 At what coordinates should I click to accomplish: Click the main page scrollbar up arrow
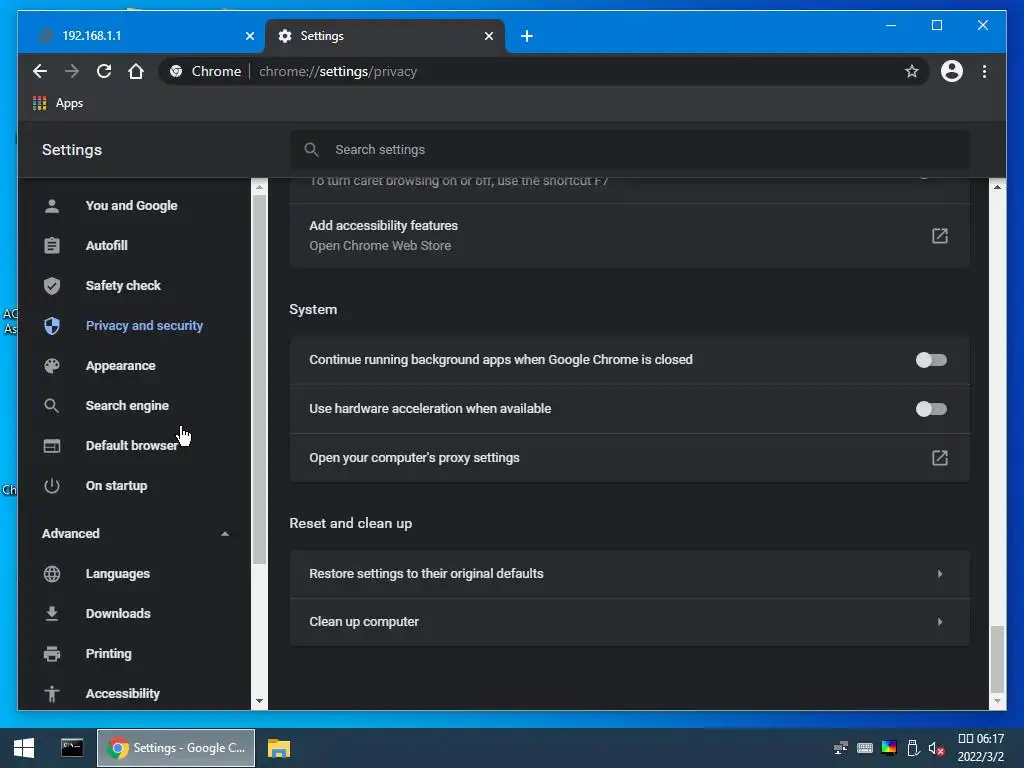click(997, 187)
